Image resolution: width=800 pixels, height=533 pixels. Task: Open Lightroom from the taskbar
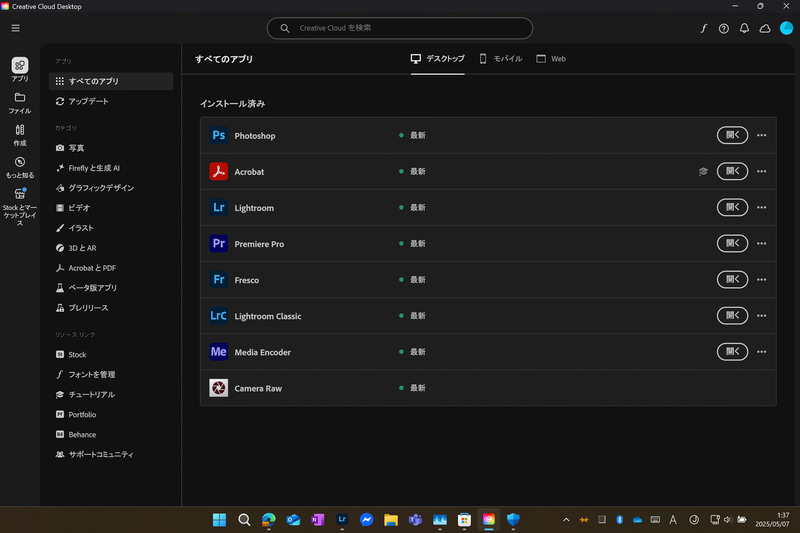(342, 520)
